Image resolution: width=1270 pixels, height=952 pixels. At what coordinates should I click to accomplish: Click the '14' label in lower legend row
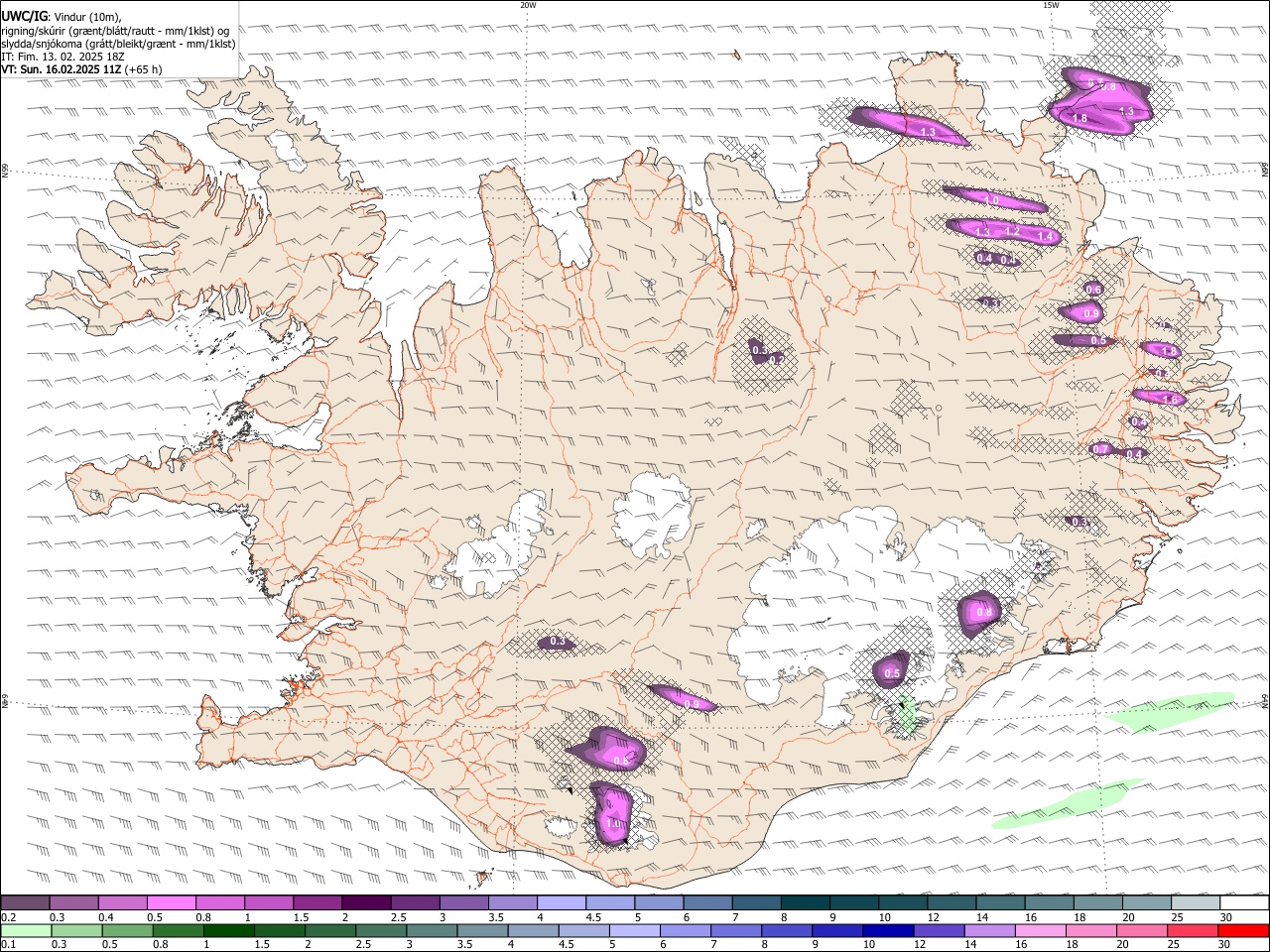pos(971,945)
